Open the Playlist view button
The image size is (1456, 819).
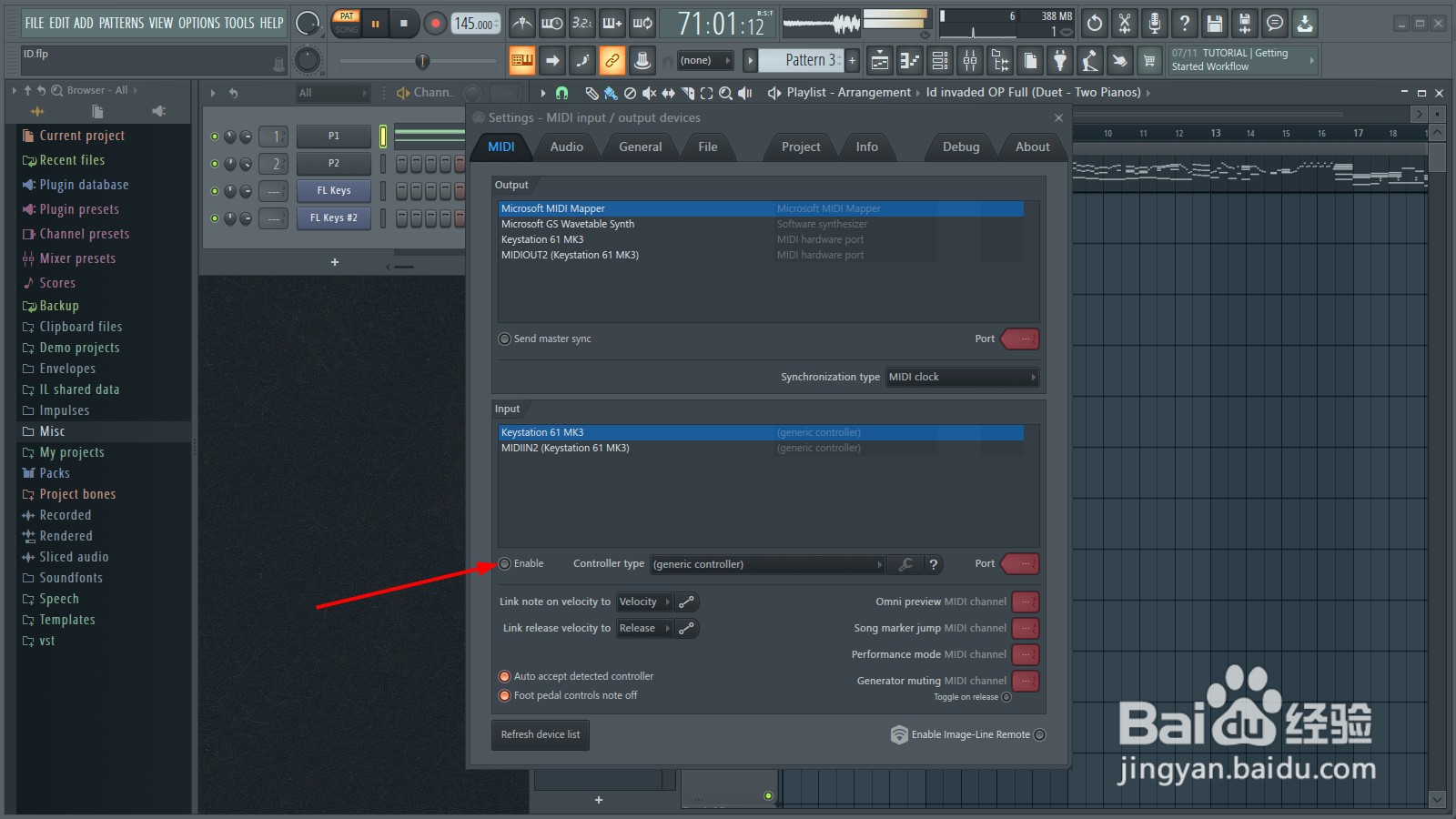880,61
